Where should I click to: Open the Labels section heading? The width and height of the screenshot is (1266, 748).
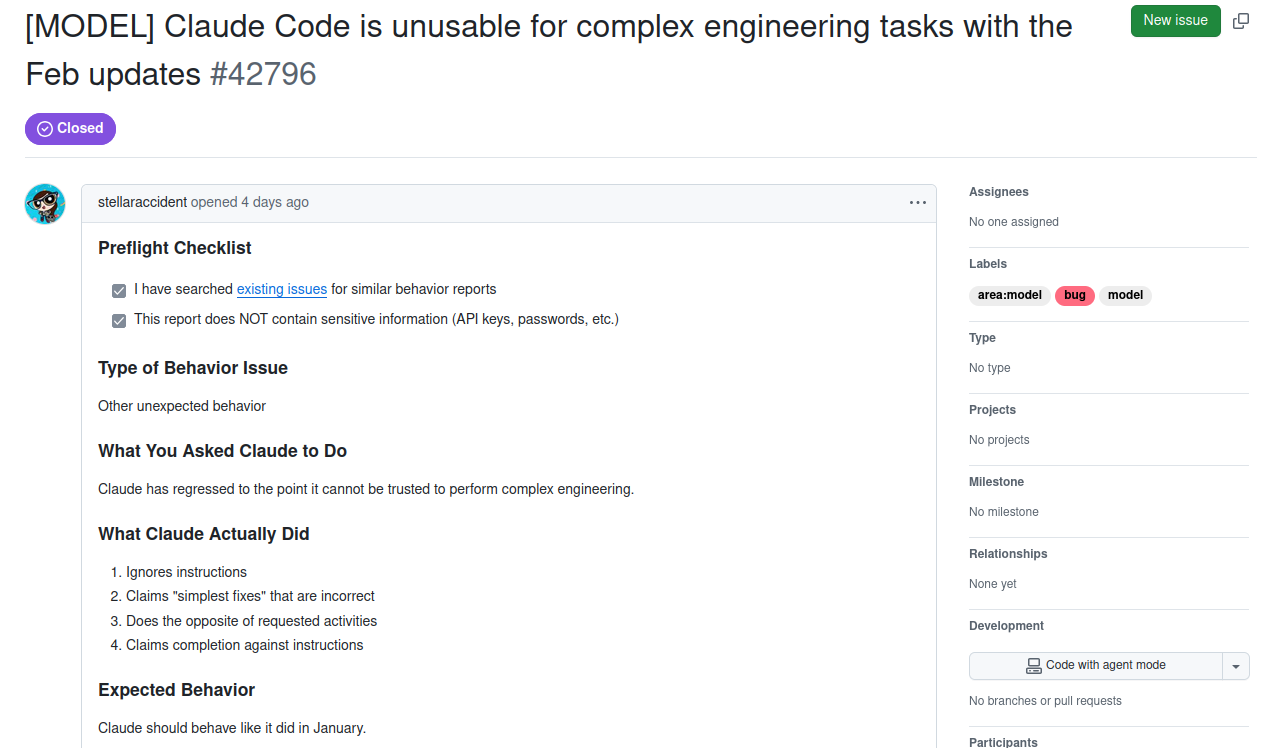pyautogui.click(x=988, y=264)
